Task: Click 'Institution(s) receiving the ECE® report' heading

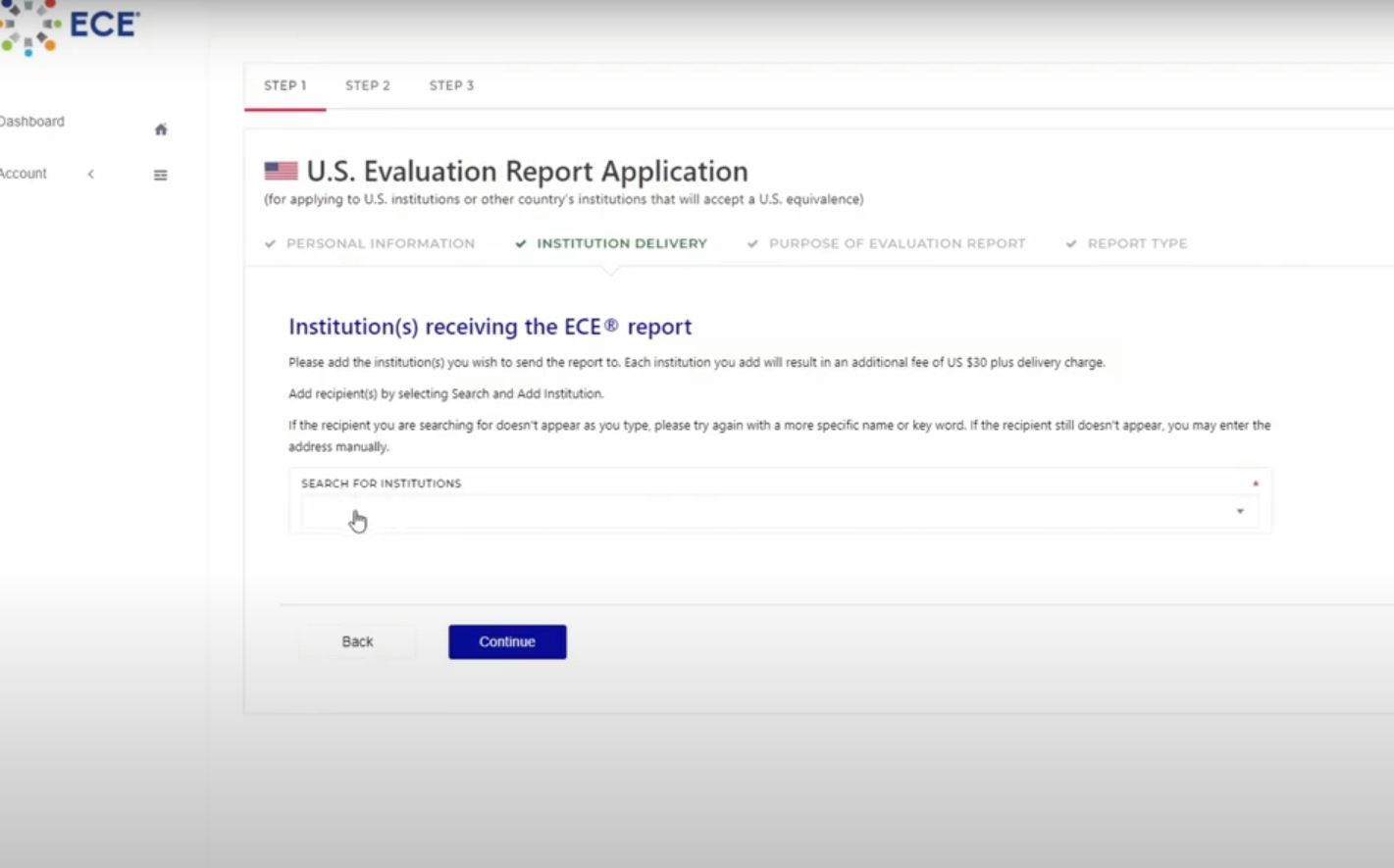Action: tap(490, 327)
